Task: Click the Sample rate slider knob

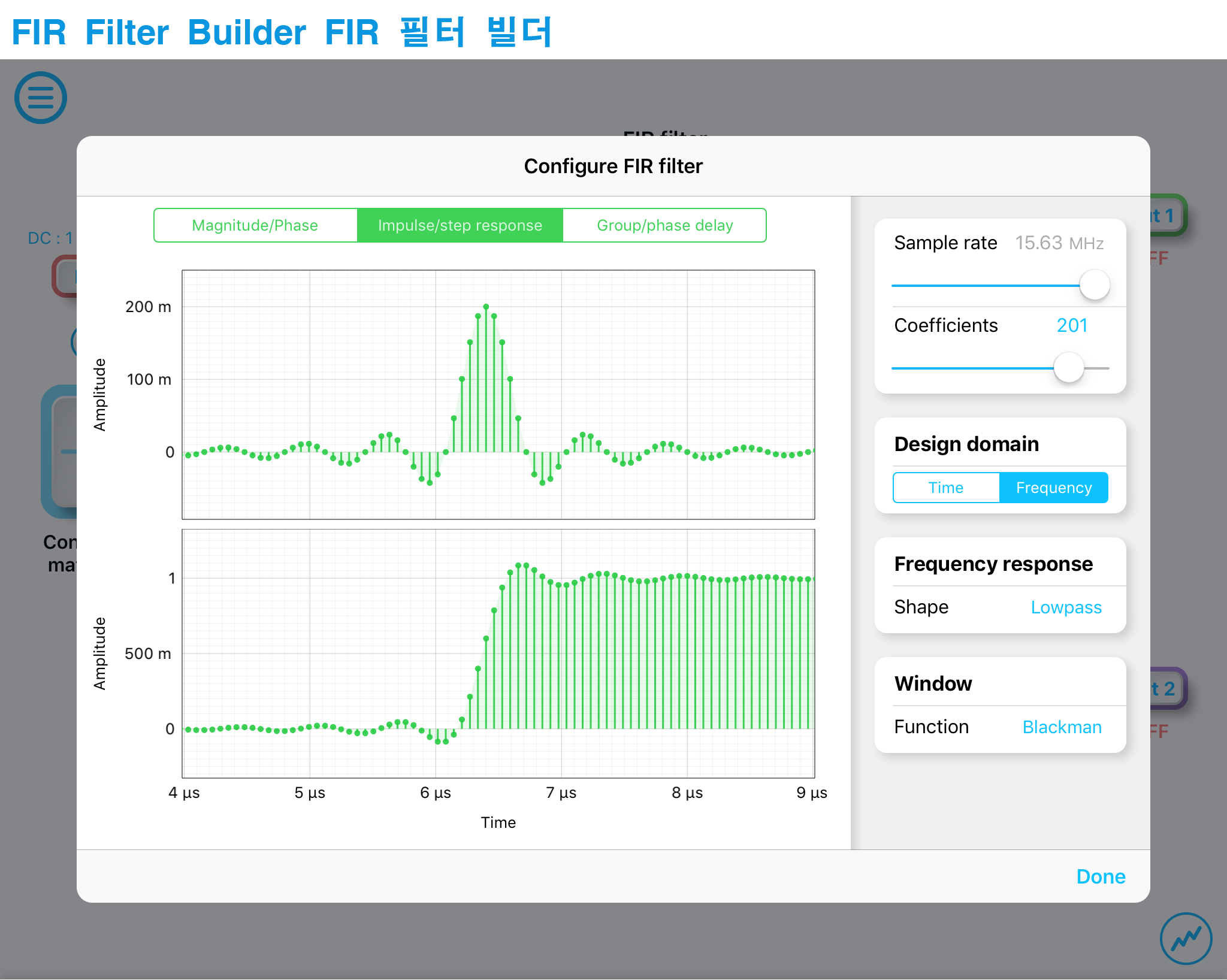Action: (x=1094, y=285)
